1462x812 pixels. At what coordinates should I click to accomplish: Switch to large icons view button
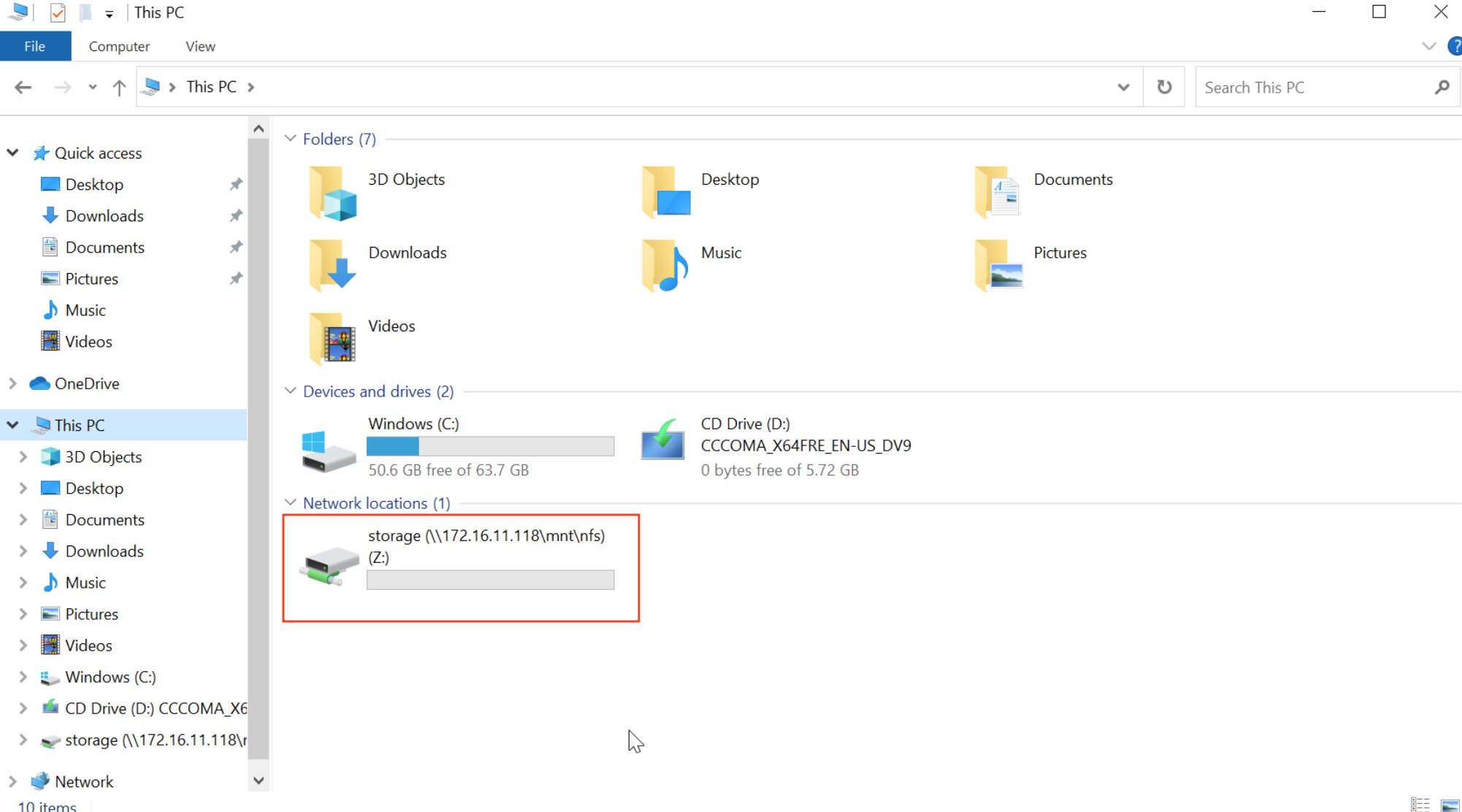coord(1450,804)
